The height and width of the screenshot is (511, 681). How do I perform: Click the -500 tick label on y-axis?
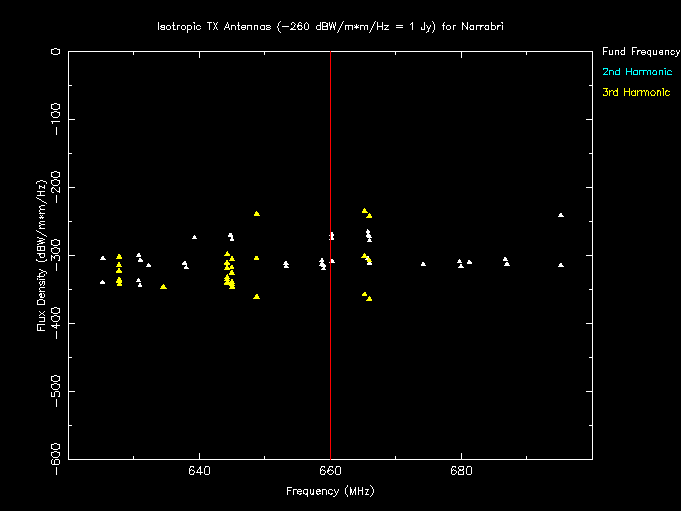(x=56, y=391)
